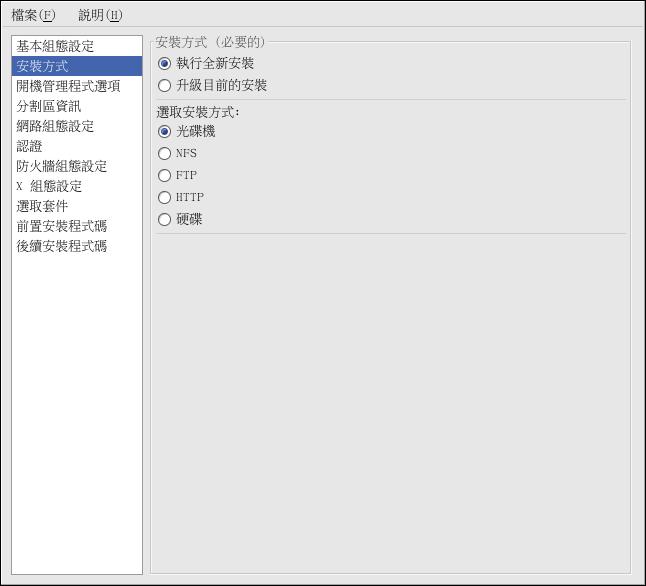Choose the 升級目前的安裝 option
646x586 pixels.
click(x=165, y=86)
